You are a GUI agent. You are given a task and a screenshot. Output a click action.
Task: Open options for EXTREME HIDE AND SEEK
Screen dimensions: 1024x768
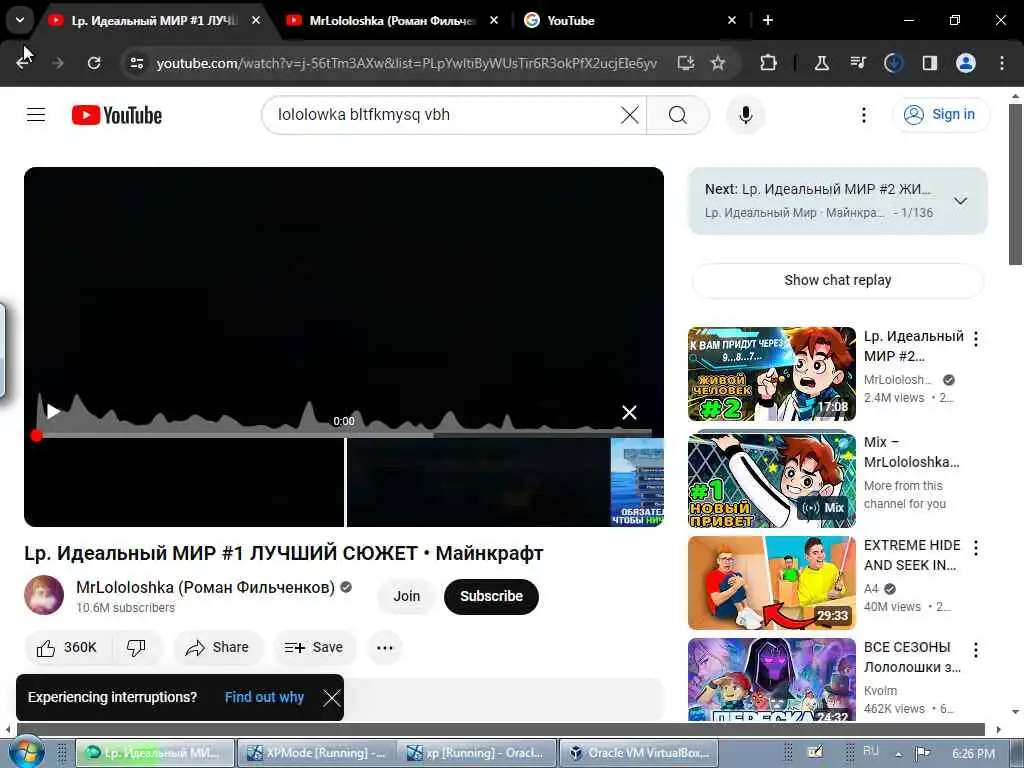pyautogui.click(x=976, y=547)
